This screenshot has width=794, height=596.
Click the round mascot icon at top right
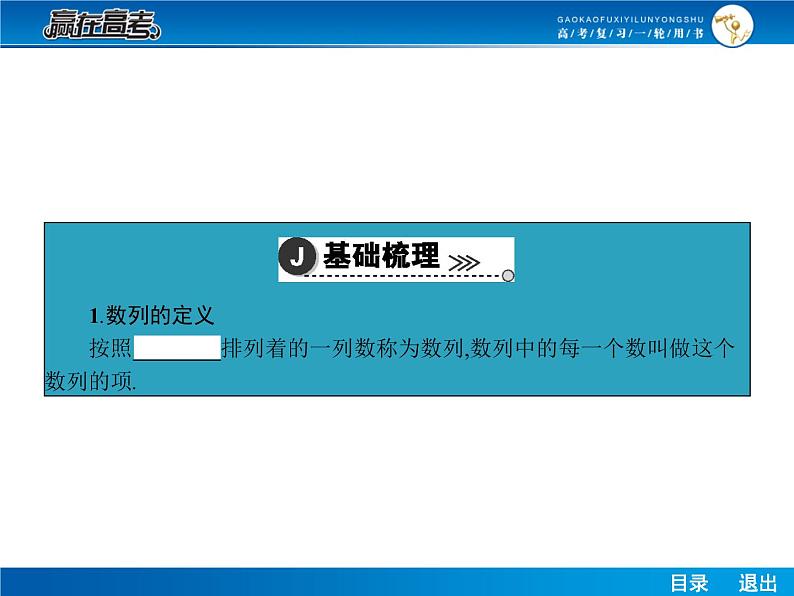click(x=732, y=26)
